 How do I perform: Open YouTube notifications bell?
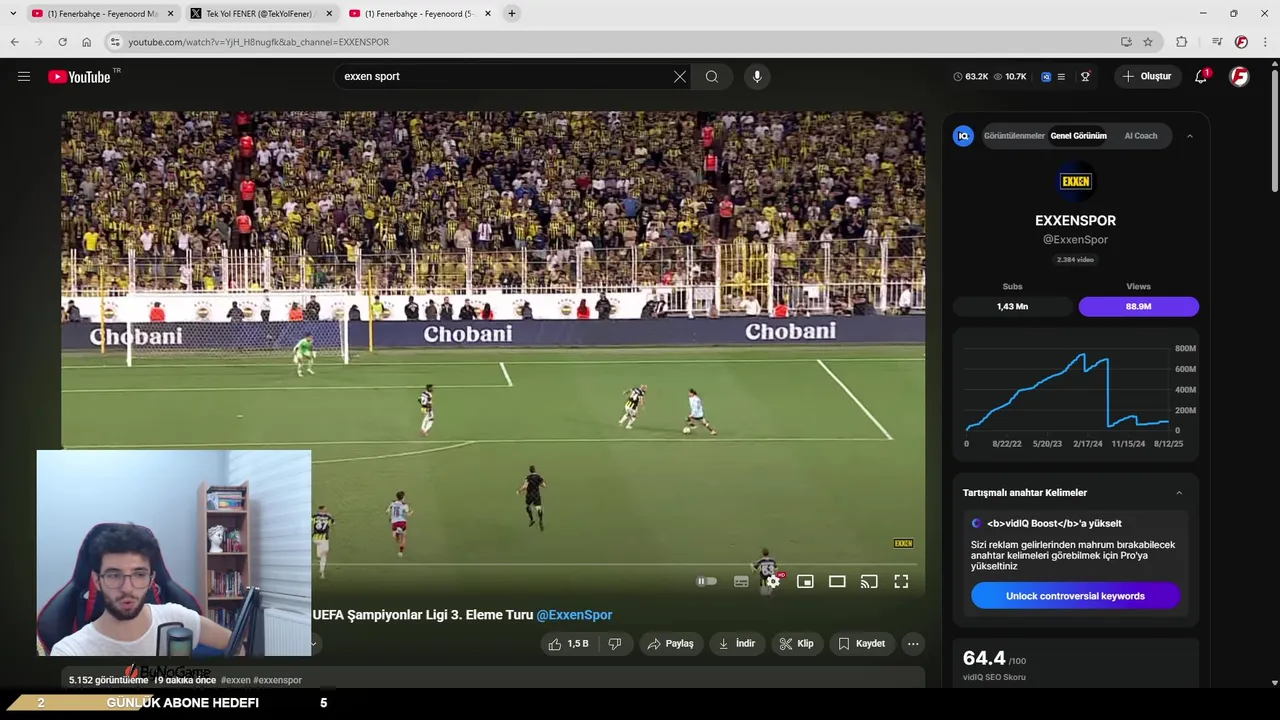coord(1201,76)
